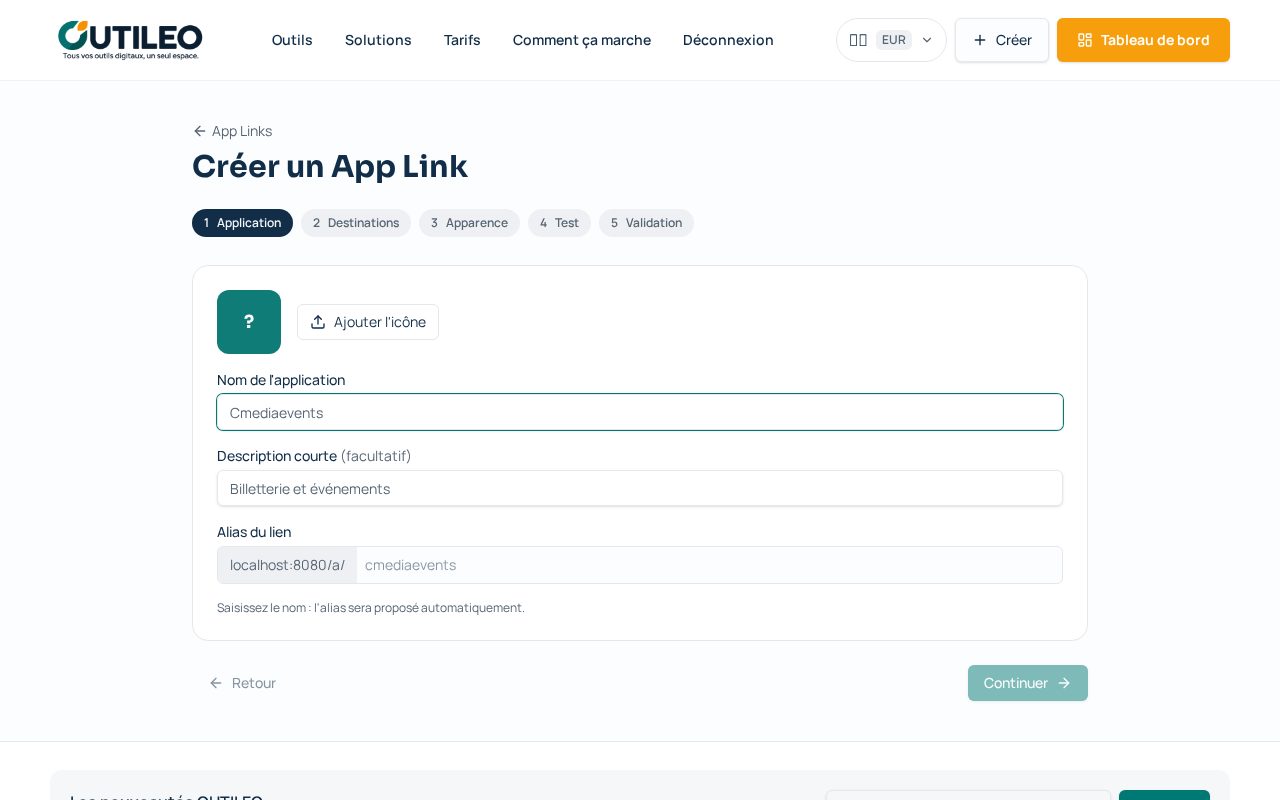Click the upload icon in Ajouter l'icône
This screenshot has height=800, width=1280.
point(318,322)
